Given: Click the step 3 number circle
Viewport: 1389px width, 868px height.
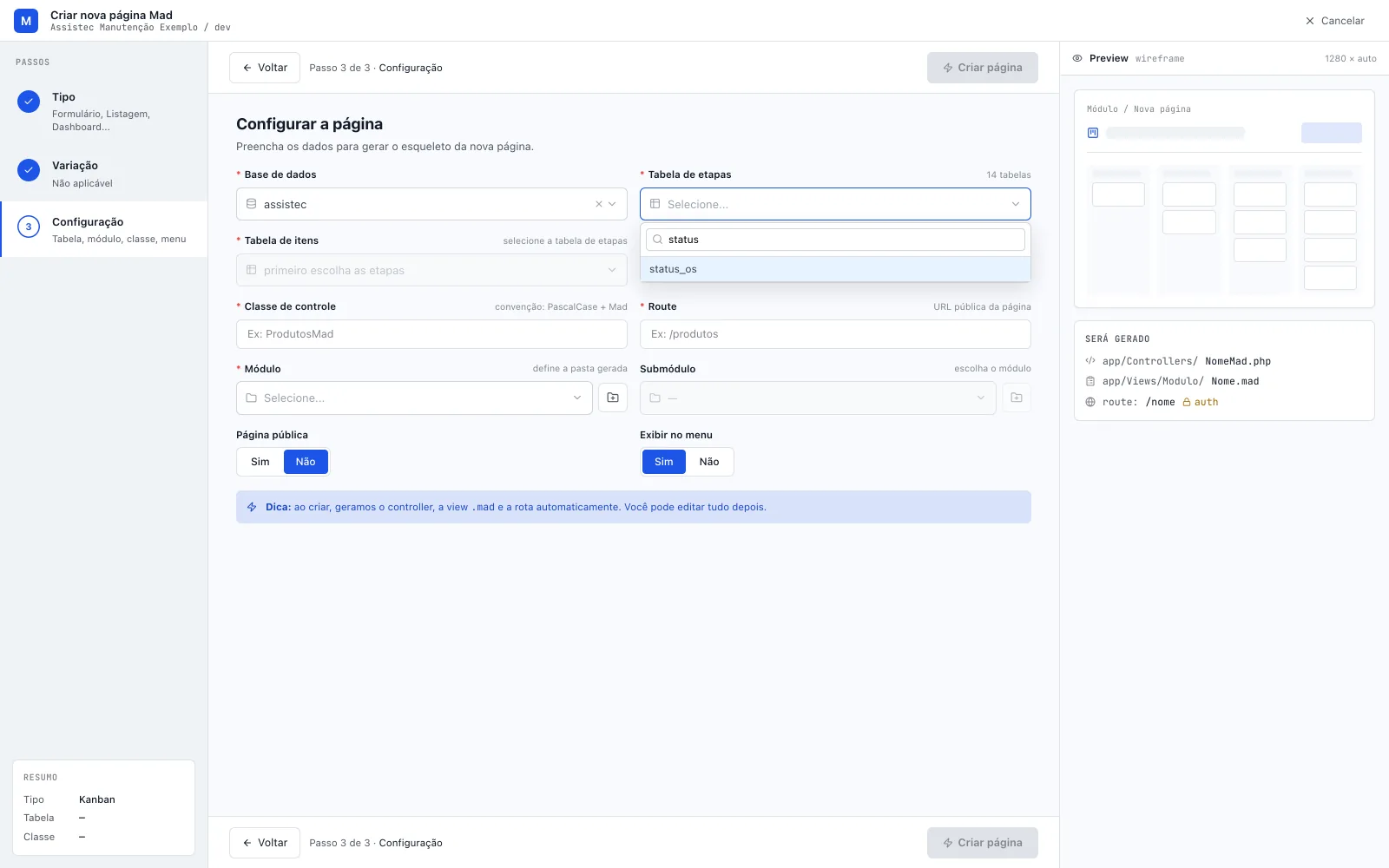Looking at the screenshot, I should [x=29, y=227].
